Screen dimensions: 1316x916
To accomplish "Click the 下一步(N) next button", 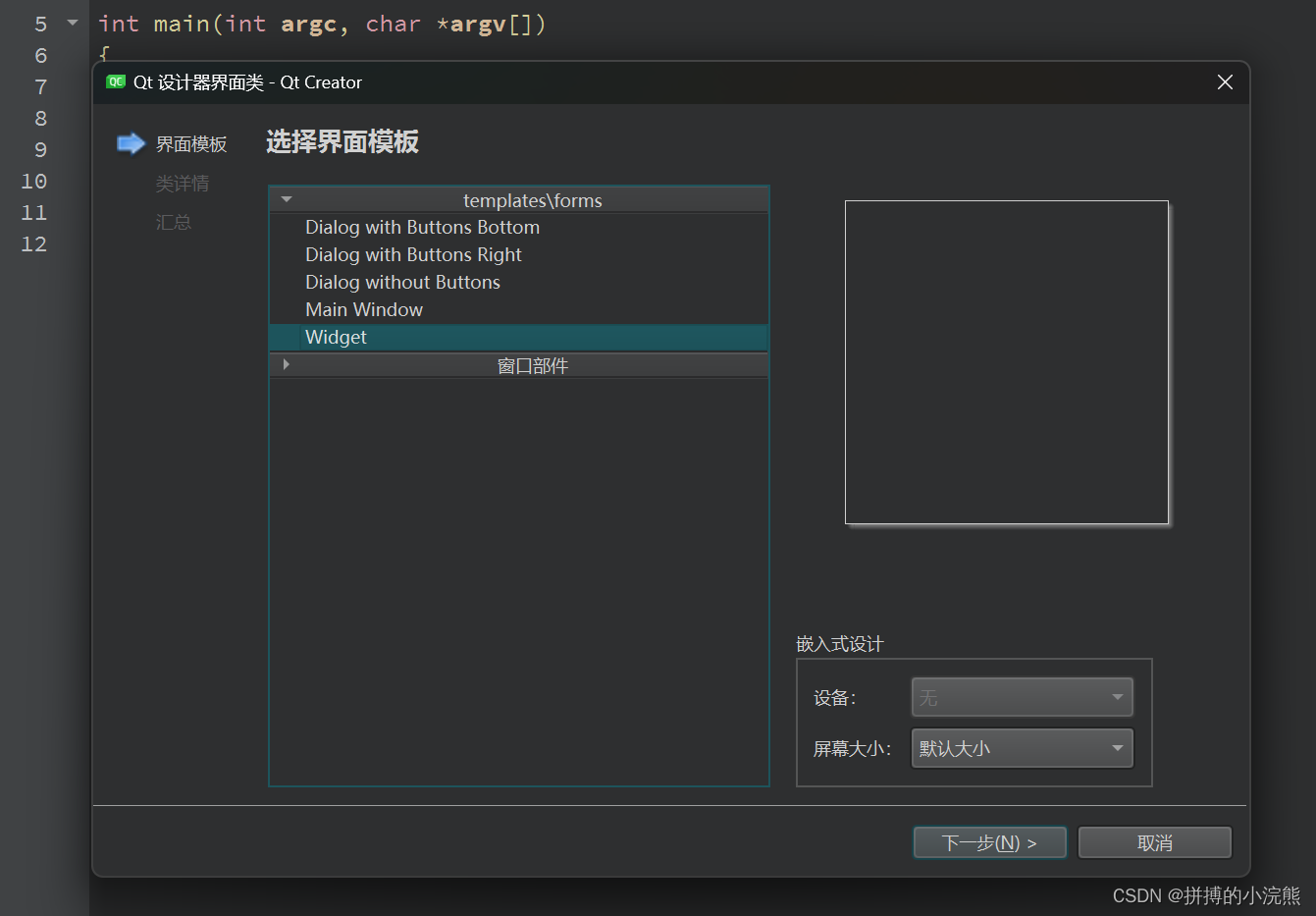I will click(x=989, y=842).
